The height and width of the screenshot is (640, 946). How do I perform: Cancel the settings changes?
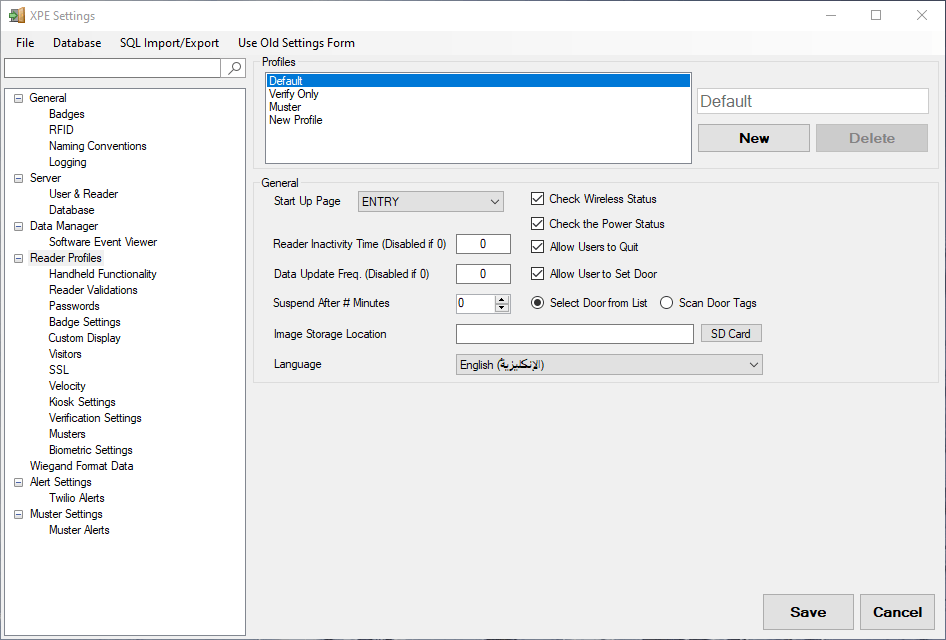[897, 612]
